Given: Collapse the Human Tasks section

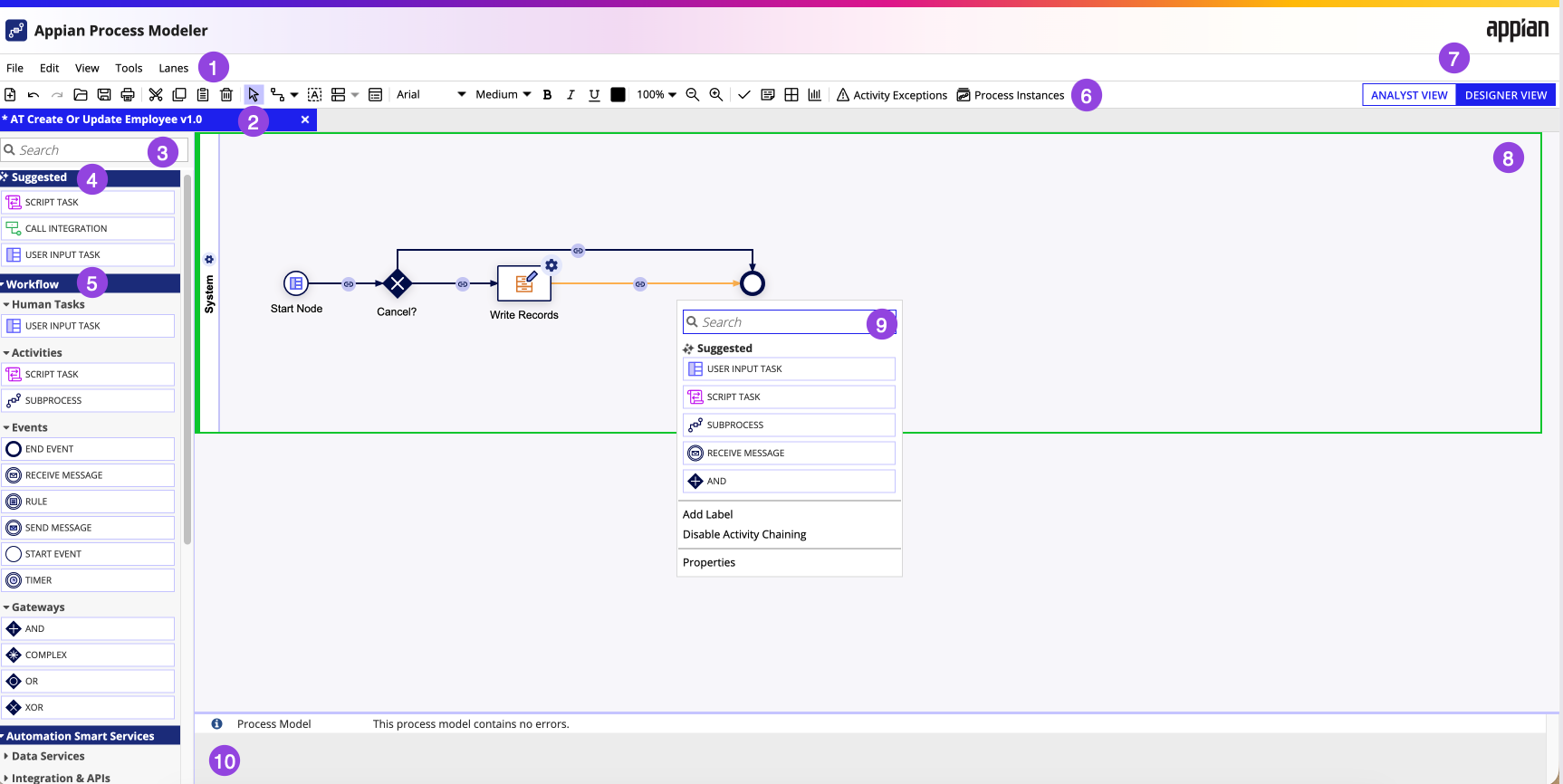Looking at the screenshot, I should tap(44, 304).
